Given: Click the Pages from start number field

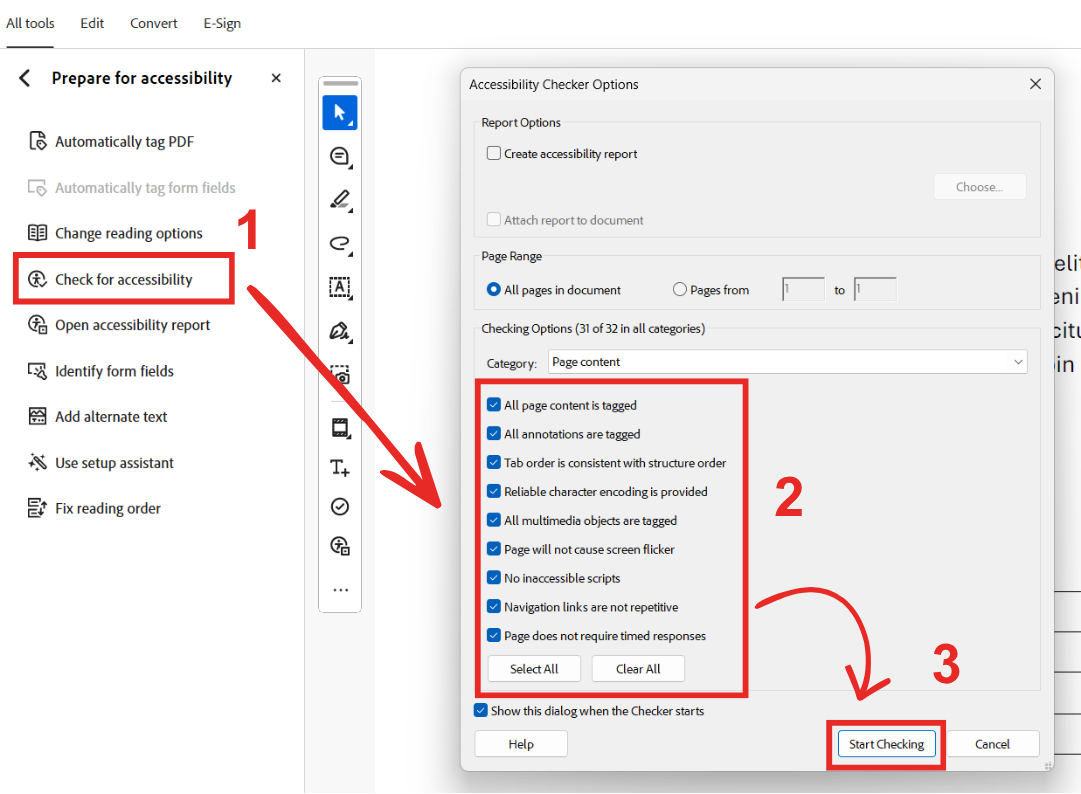Looking at the screenshot, I should [x=803, y=289].
